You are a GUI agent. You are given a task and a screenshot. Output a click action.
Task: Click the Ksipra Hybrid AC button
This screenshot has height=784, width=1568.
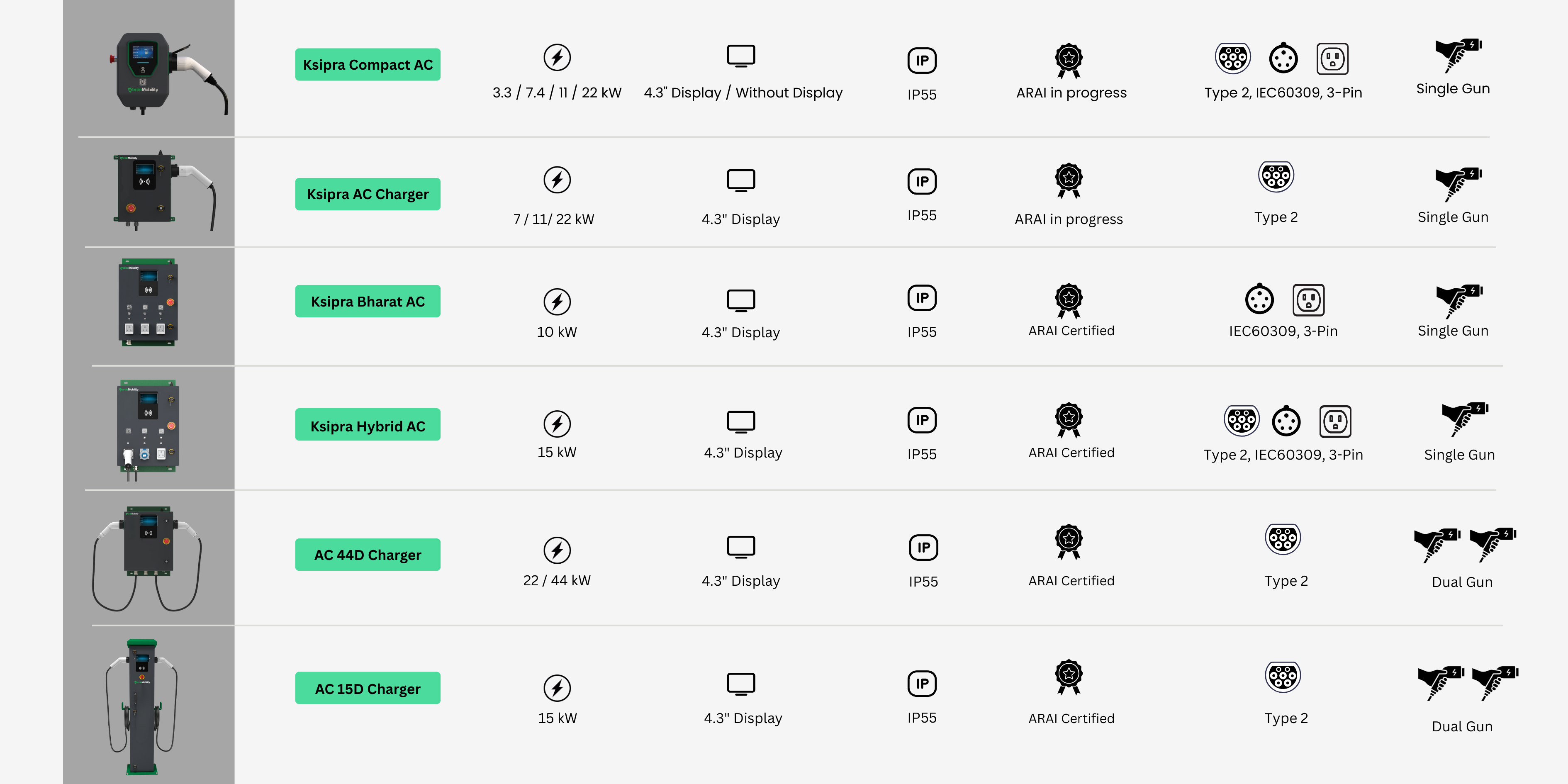368,426
